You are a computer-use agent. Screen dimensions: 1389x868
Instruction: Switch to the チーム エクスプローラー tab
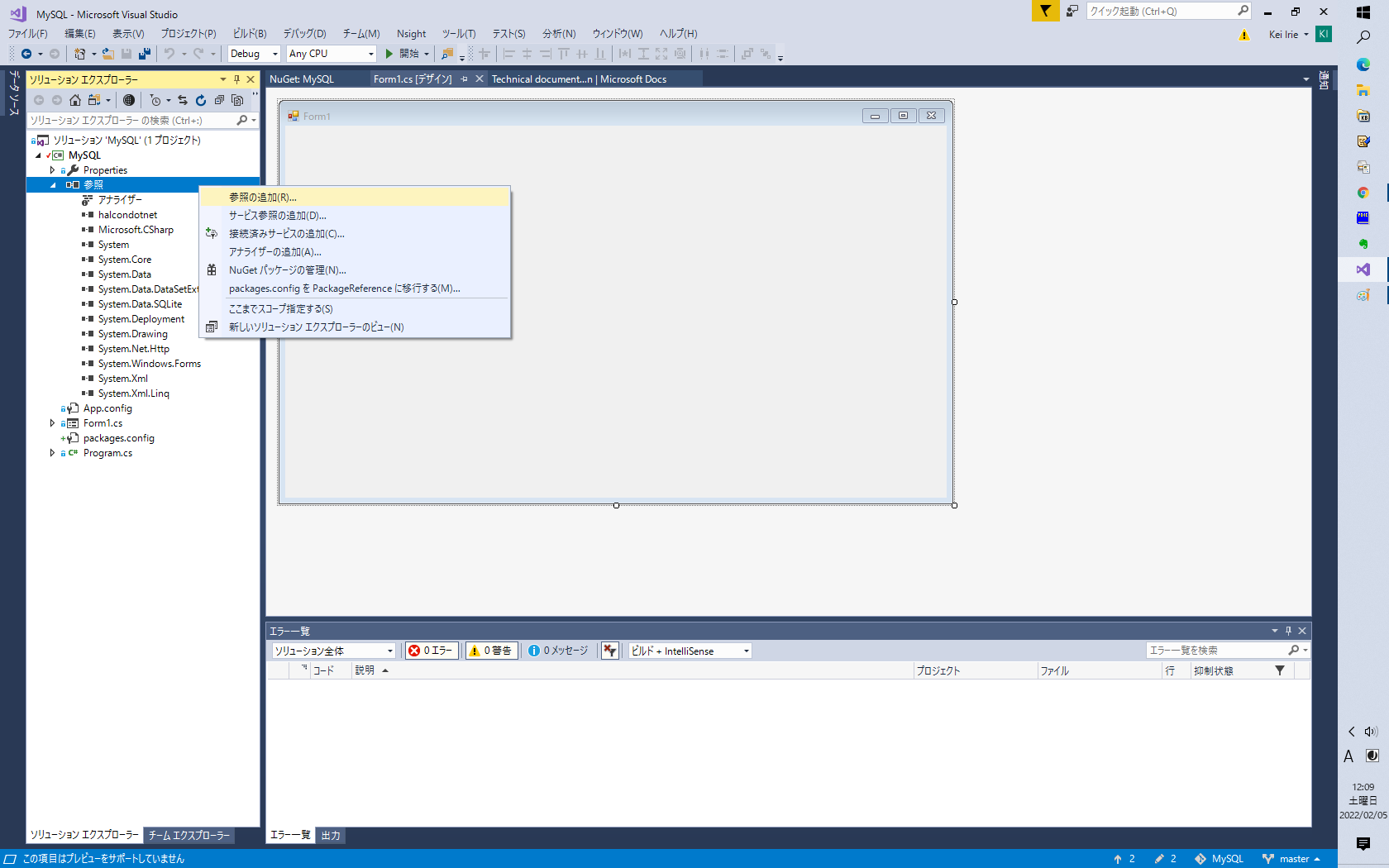(189, 835)
